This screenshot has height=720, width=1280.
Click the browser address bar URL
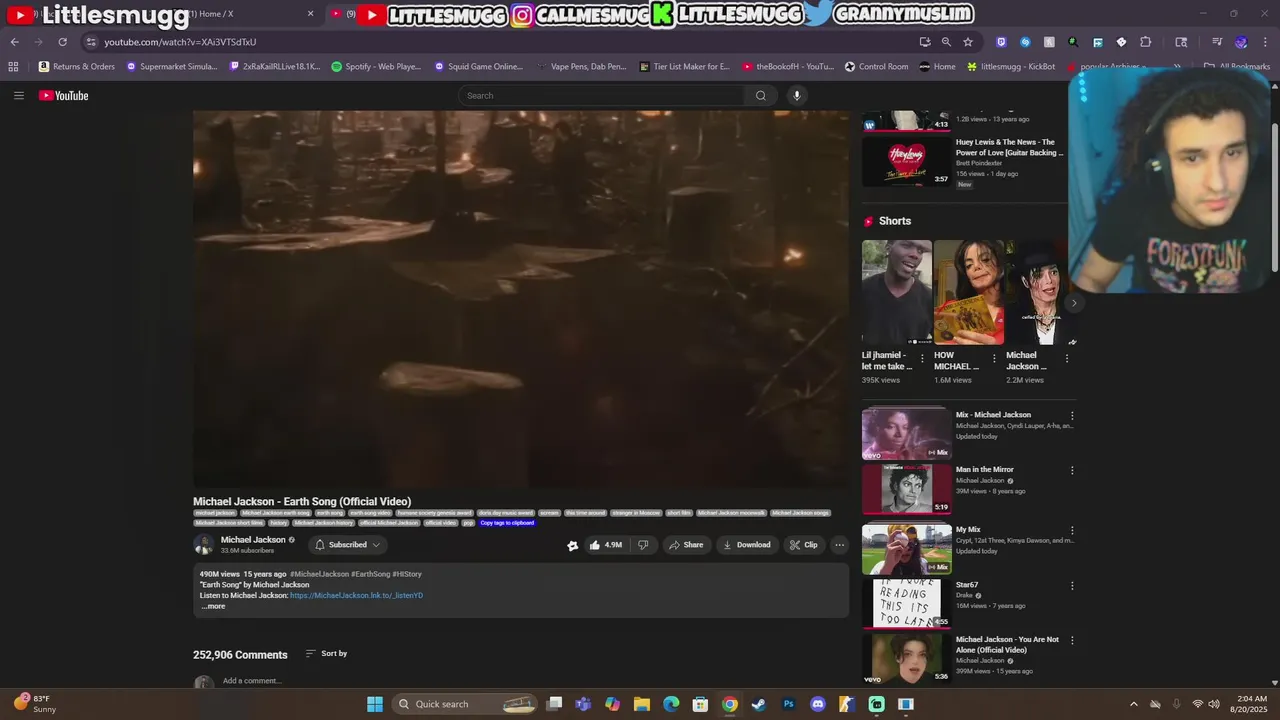[x=180, y=42]
